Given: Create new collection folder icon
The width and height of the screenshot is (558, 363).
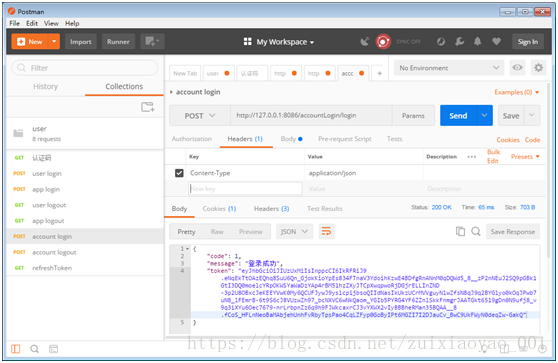Looking at the screenshot, I should coord(148,107).
